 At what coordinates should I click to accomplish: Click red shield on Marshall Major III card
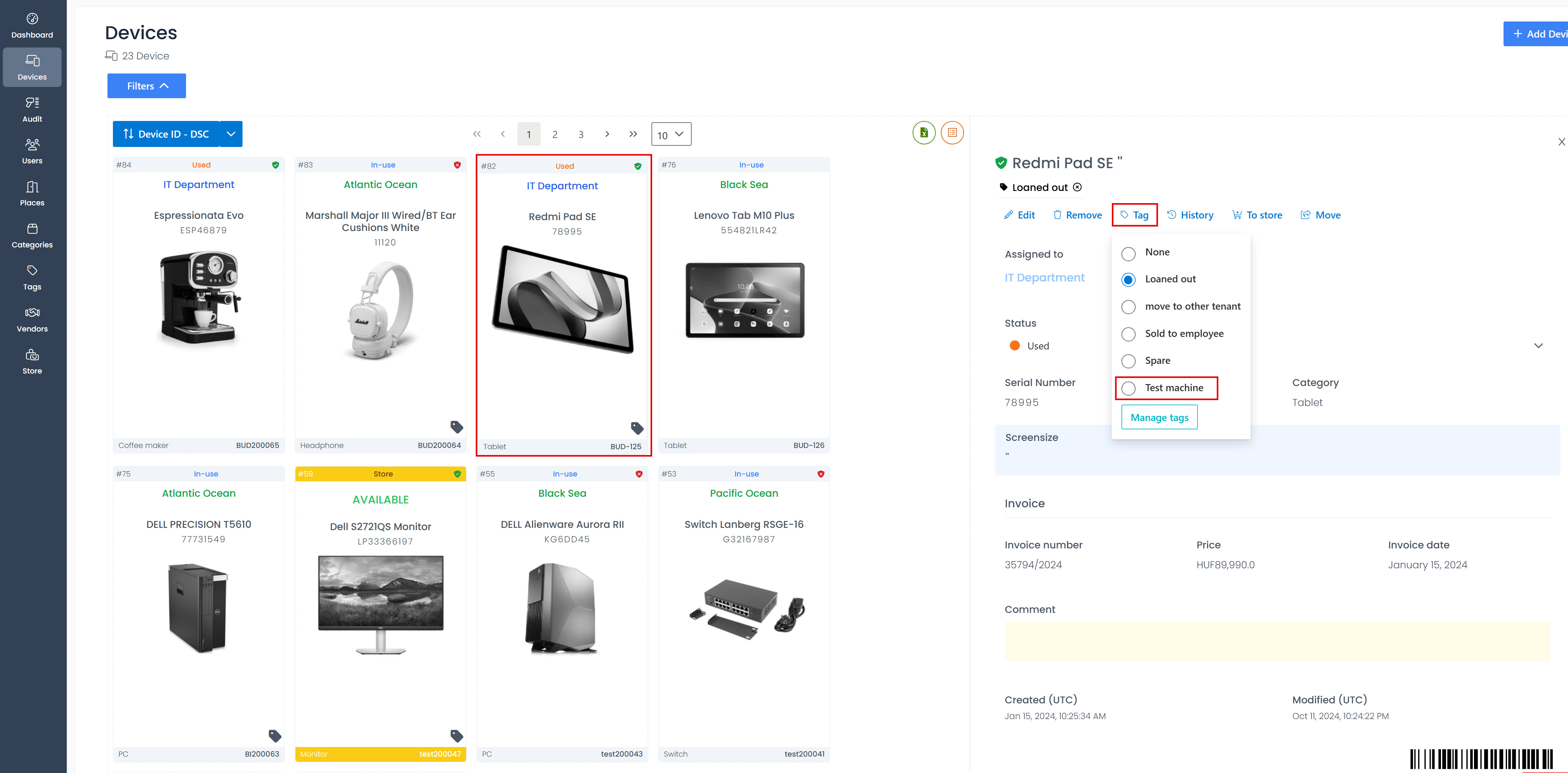(x=457, y=165)
